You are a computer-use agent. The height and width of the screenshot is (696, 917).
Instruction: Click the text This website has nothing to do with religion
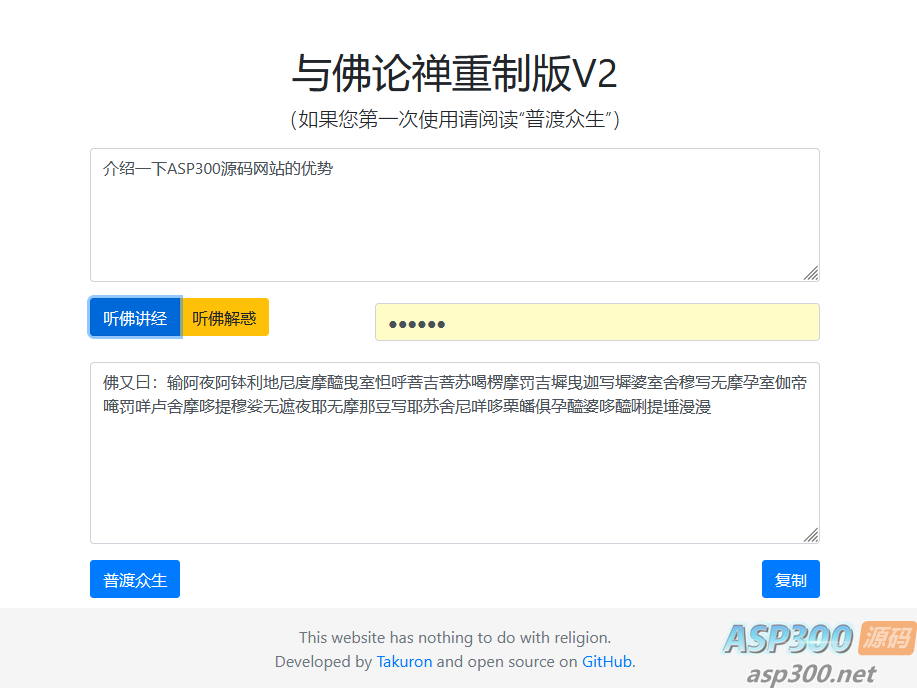point(454,638)
